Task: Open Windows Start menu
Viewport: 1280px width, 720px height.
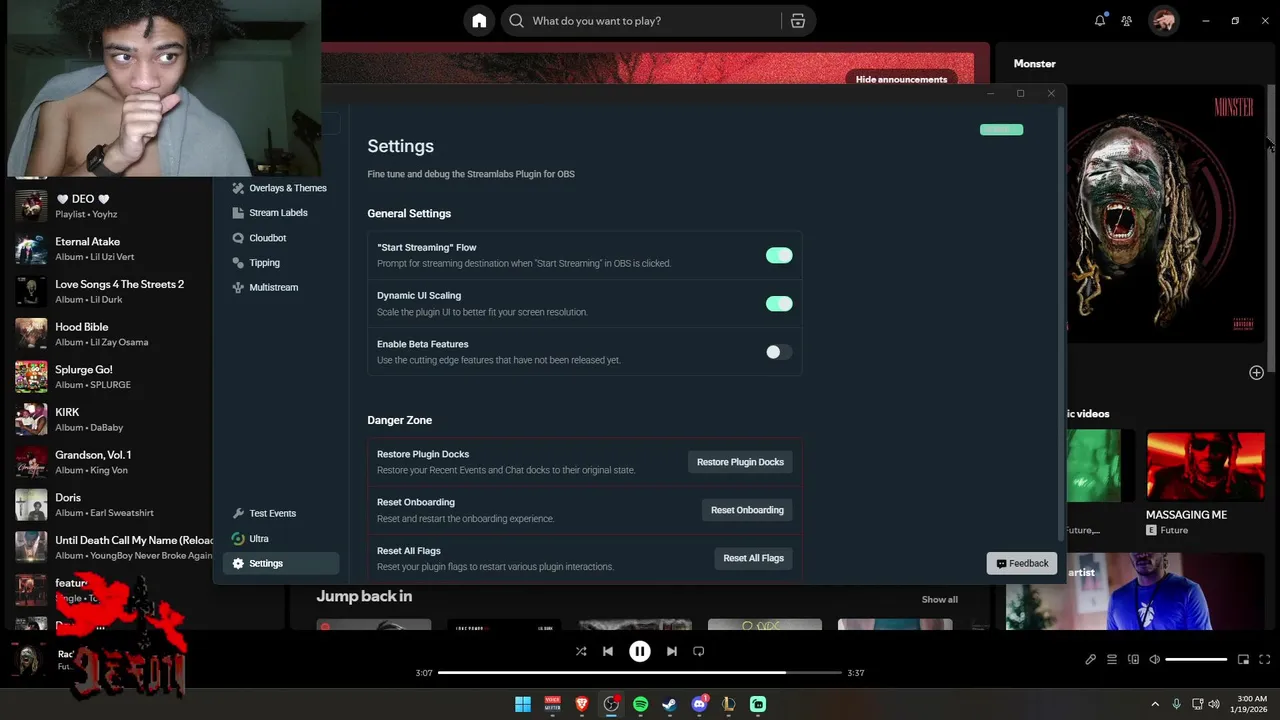Action: [x=523, y=704]
